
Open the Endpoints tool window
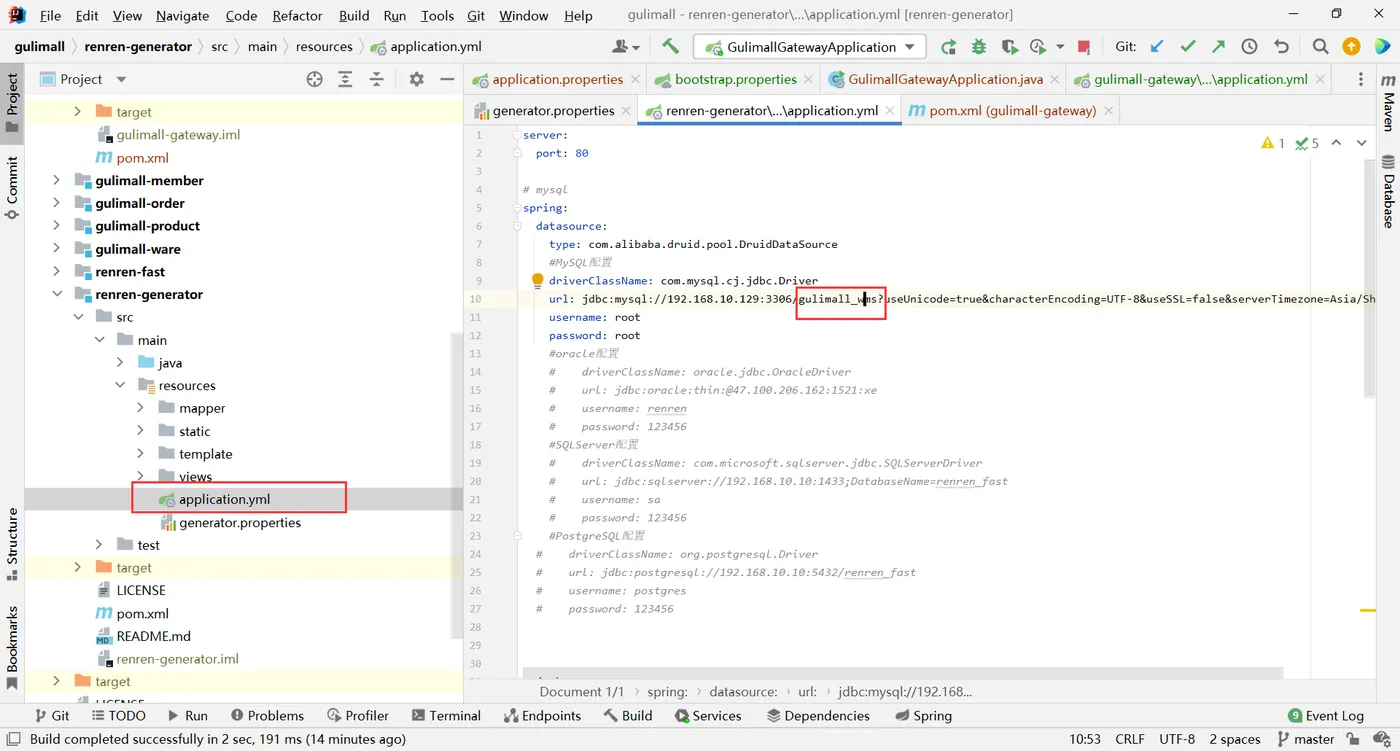[x=542, y=715]
